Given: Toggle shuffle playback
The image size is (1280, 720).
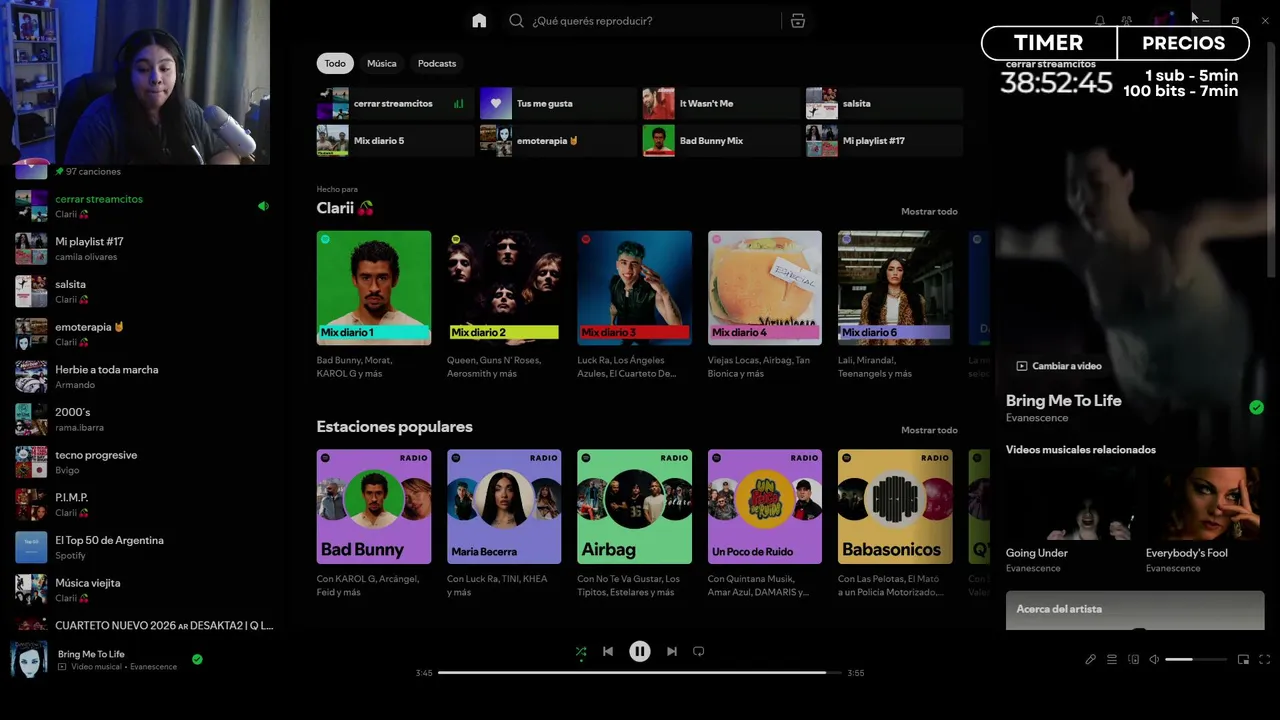Looking at the screenshot, I should pos(581,652).
